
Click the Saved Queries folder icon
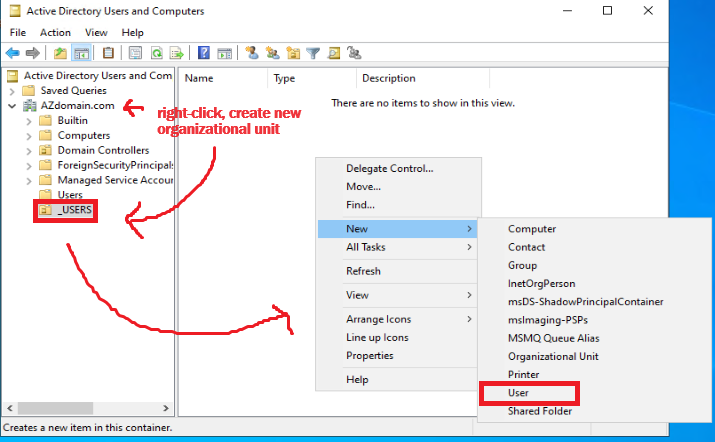click(x=29, y=90)
